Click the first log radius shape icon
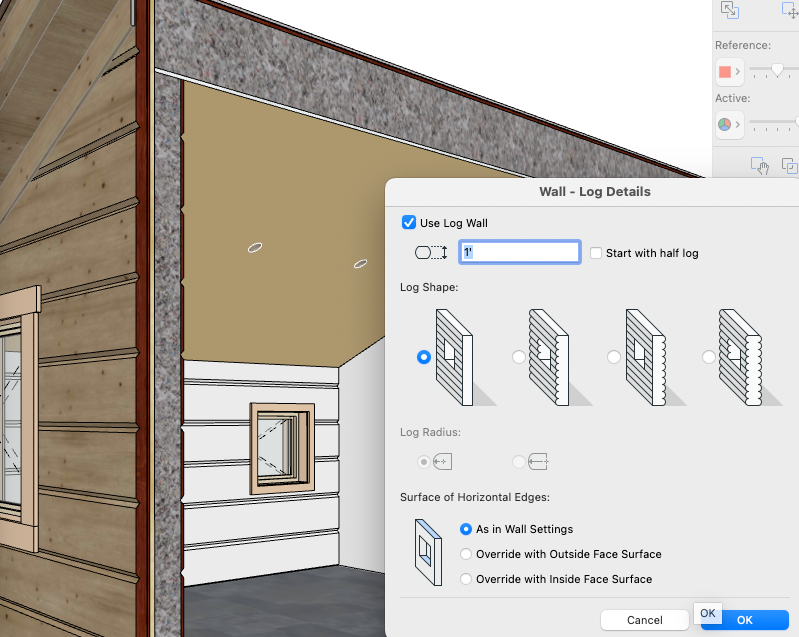This screenshot has width=799, height=637. coord(442,462)
